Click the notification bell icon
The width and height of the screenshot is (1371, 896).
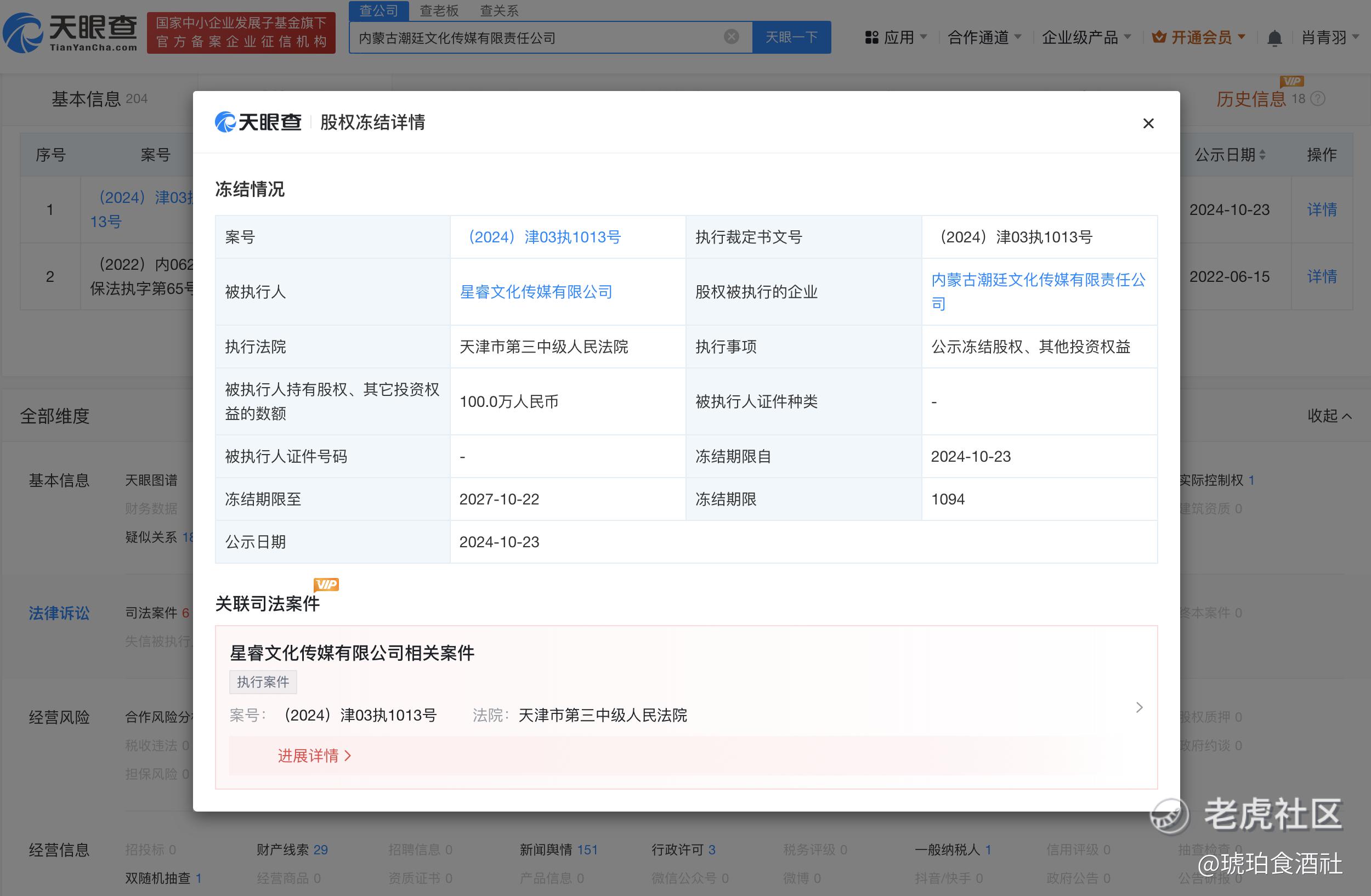coord(1274,38)
